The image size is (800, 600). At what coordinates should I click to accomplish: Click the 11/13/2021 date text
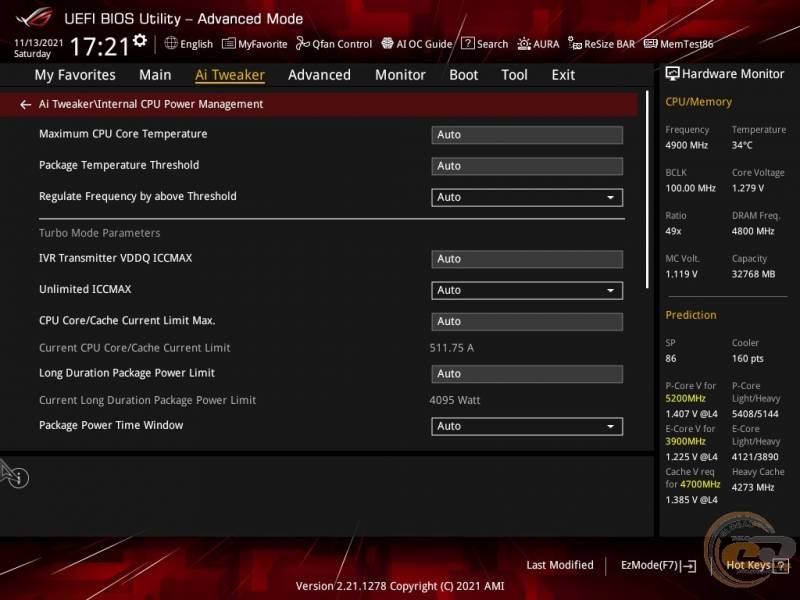(38, 42)
